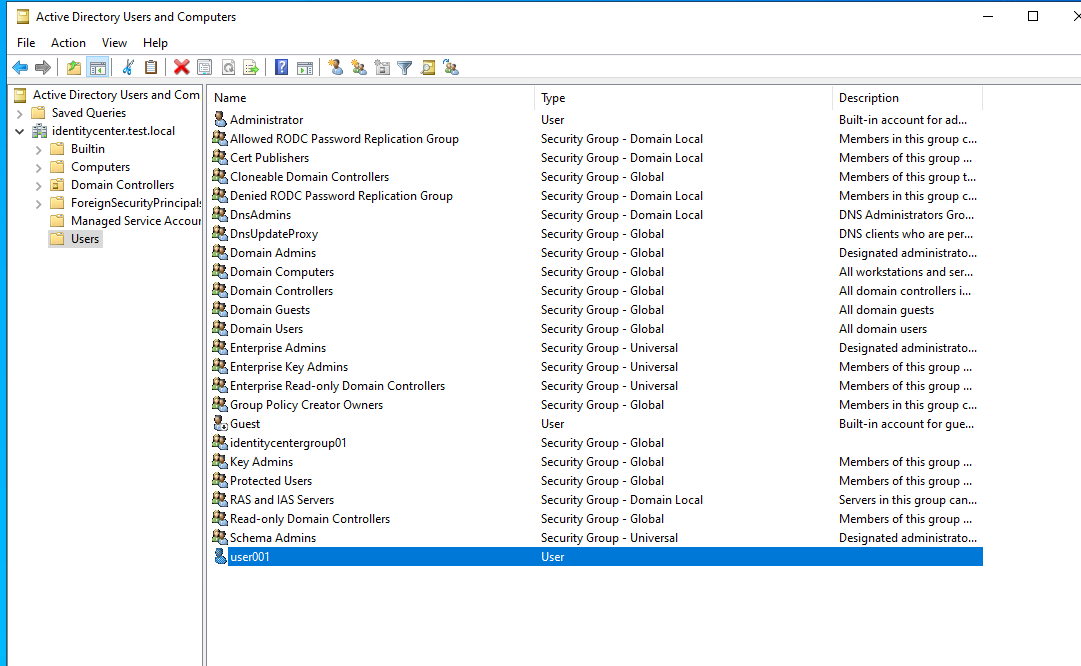
Task: Select Enterprise Read-only Domain Controllers group
Action: 337,385
